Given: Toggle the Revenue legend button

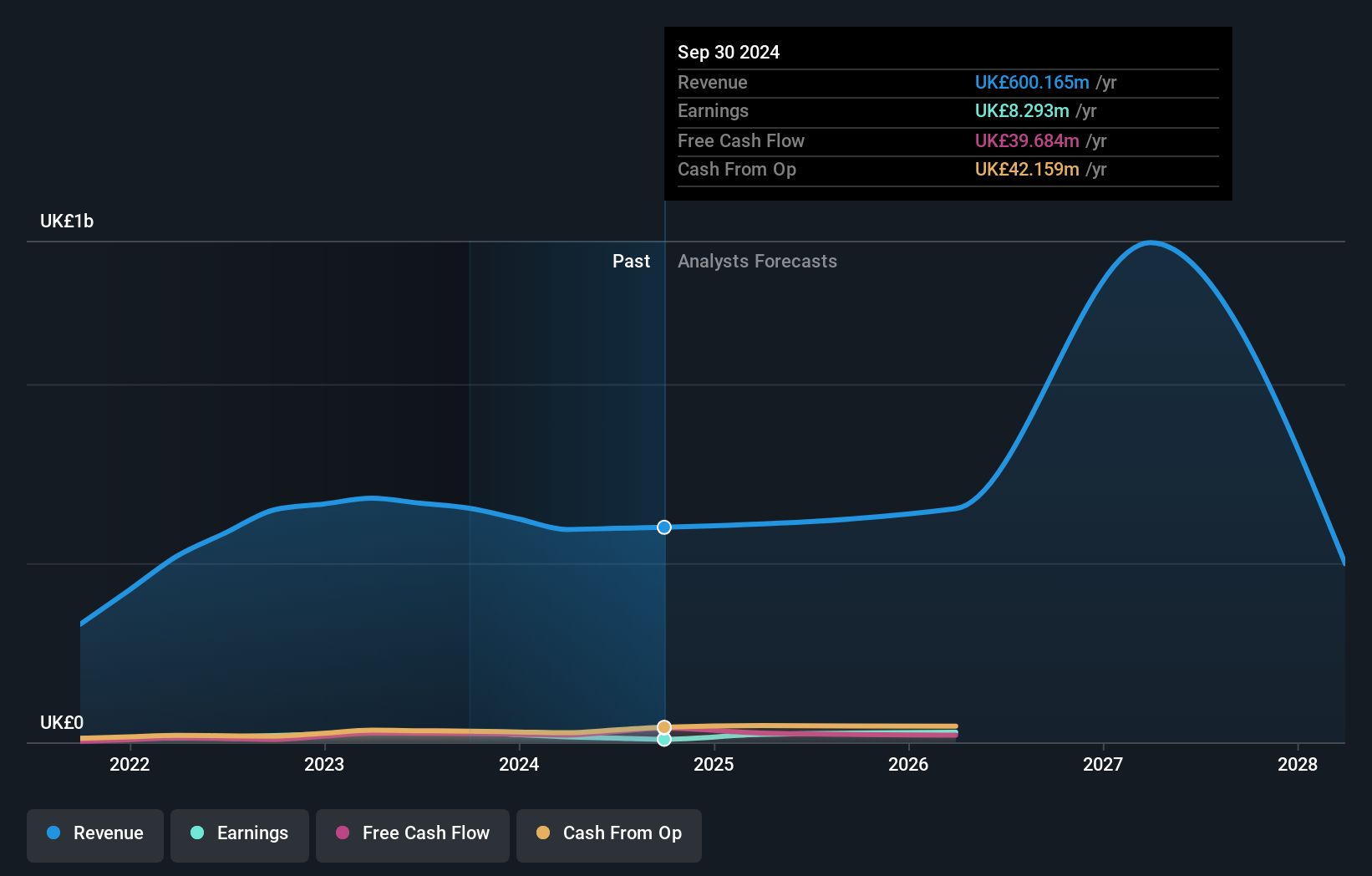Looking at the screenshot, I should [x=95, y=835].
